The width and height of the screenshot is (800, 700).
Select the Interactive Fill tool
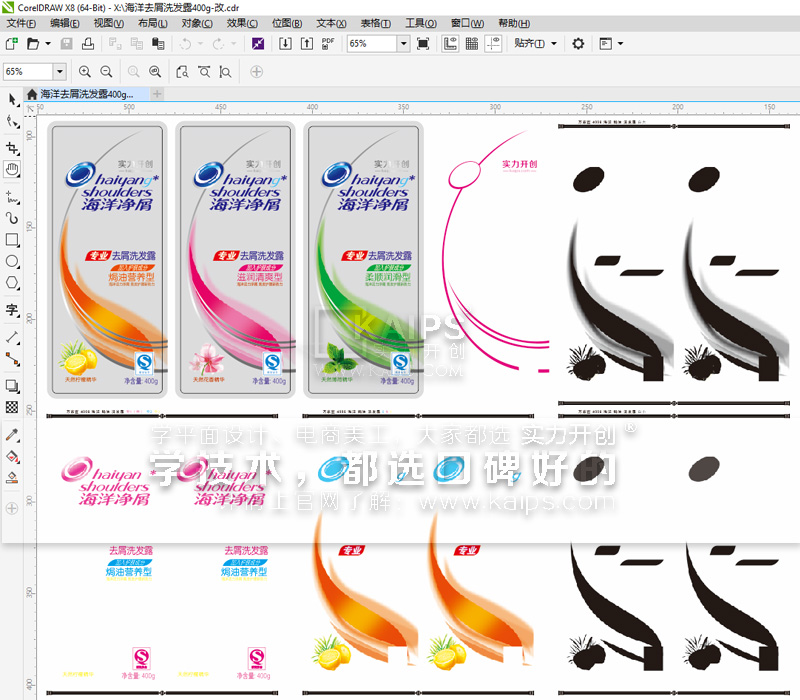[12, 456]
